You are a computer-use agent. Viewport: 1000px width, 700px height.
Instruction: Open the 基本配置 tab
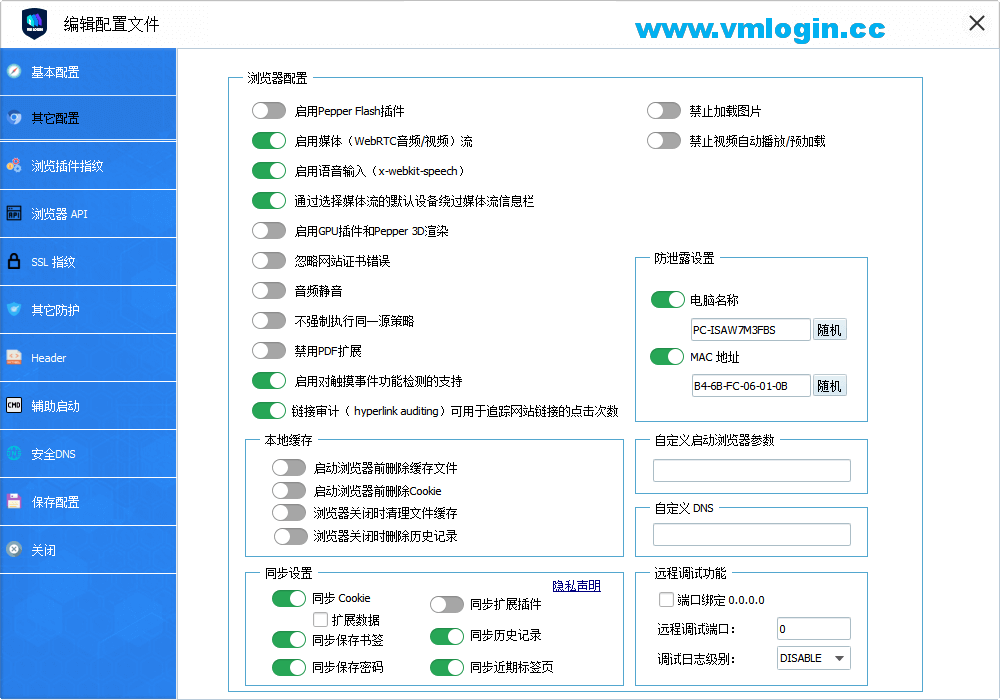(x=88, y=72)
